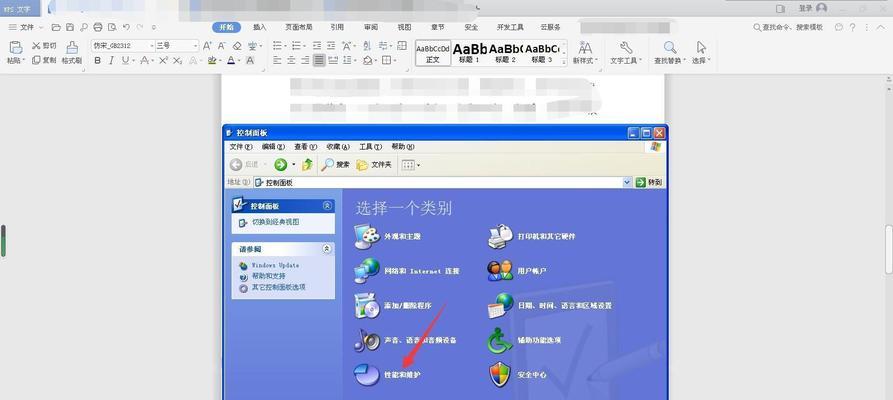Click the align right paragraph icon
Viewport: 893px width, 400px height.
[x=305, y=60]
